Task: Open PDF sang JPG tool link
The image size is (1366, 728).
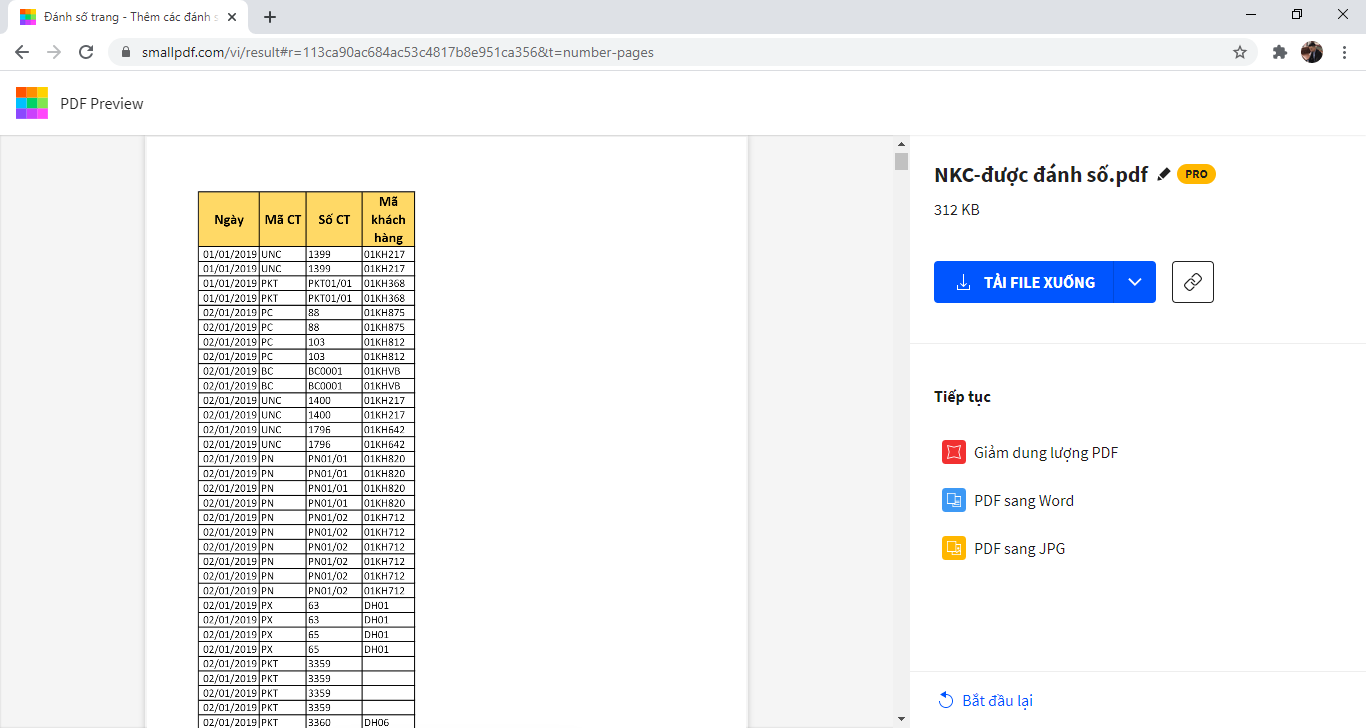Action: pyautogui.click(x=1020, y=548)
